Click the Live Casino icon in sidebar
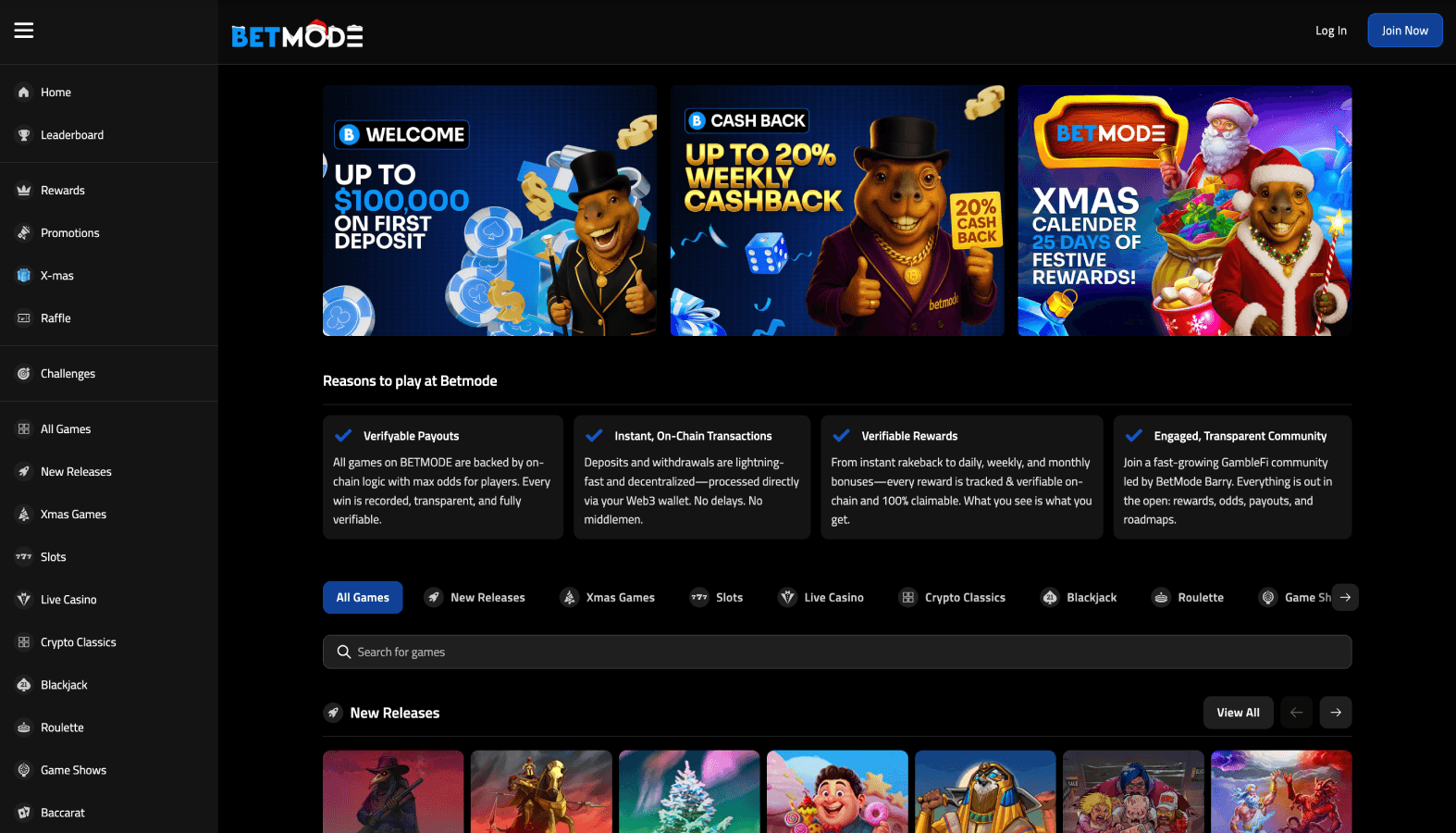Screen dimensions: 1456x833 click(24, 600)
